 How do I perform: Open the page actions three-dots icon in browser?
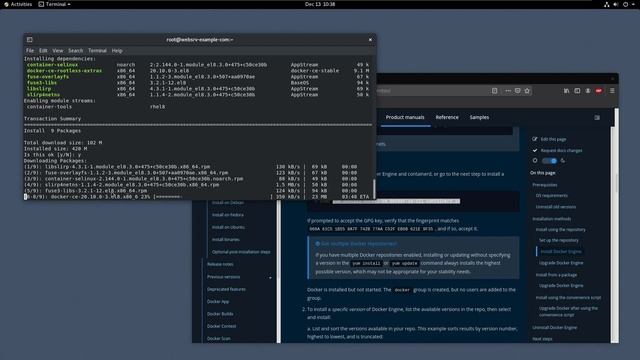coord(508,91)
